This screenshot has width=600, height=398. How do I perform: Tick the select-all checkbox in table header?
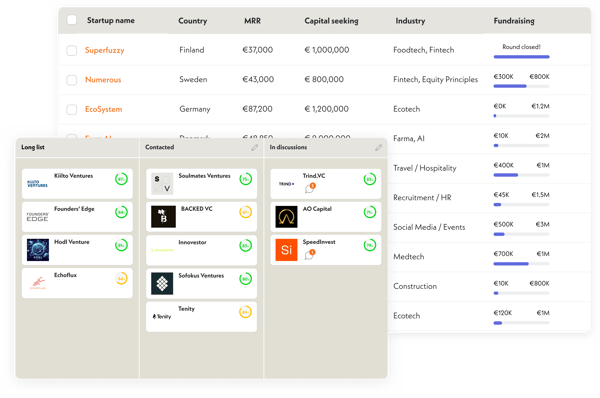coord(72,20)
